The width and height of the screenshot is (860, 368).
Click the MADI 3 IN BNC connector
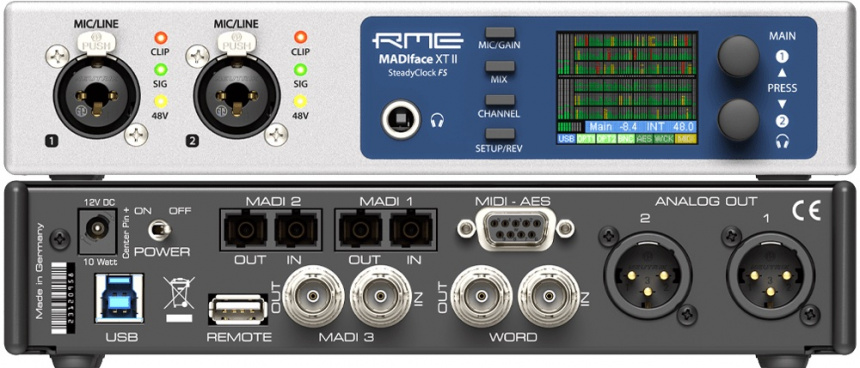pyautogui.click(x=380, y=297)
